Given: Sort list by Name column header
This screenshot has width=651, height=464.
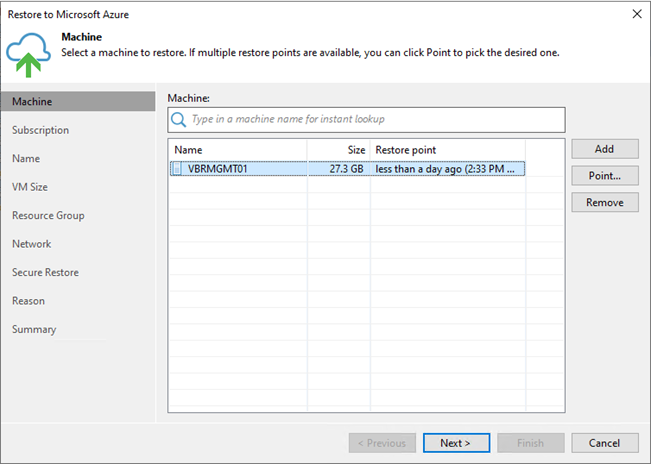Looking at the screenshot, I should (238, 150).
